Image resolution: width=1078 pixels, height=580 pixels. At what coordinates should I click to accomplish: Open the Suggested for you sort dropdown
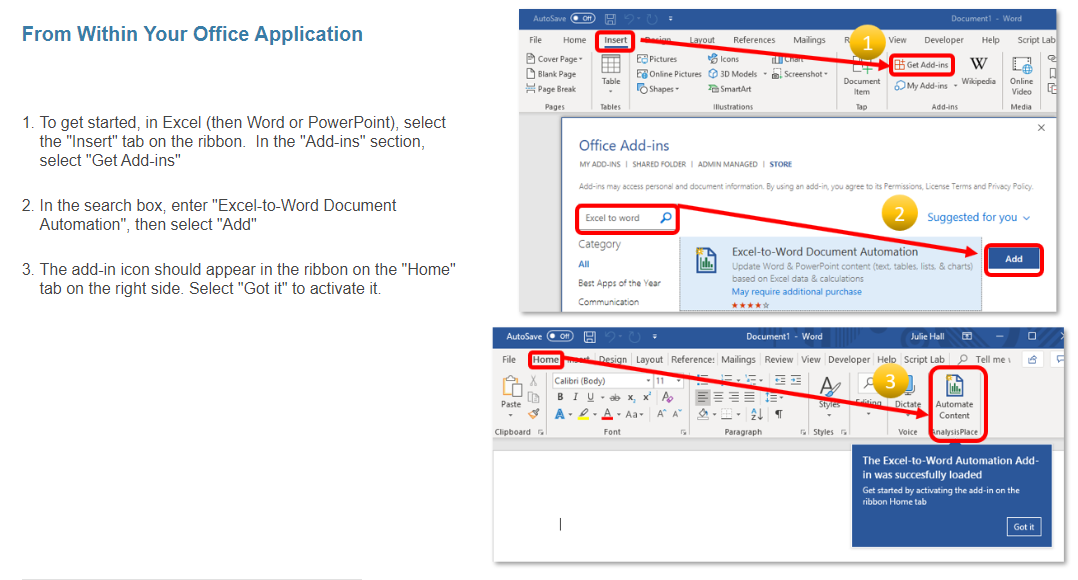(978, 217)
